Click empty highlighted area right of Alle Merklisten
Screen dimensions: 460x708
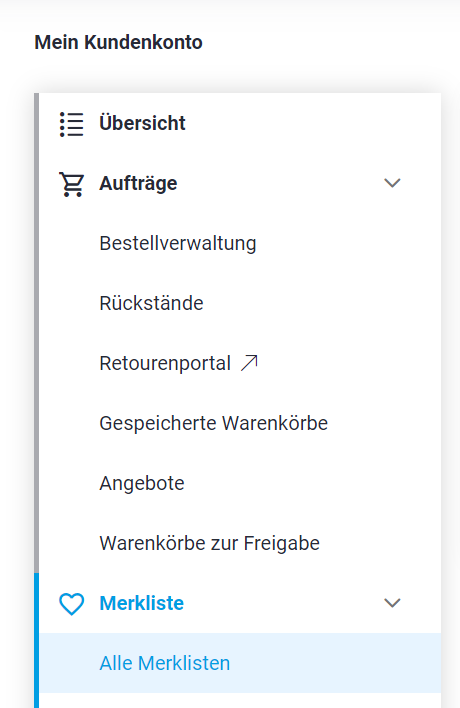click(x=335, y=663)
